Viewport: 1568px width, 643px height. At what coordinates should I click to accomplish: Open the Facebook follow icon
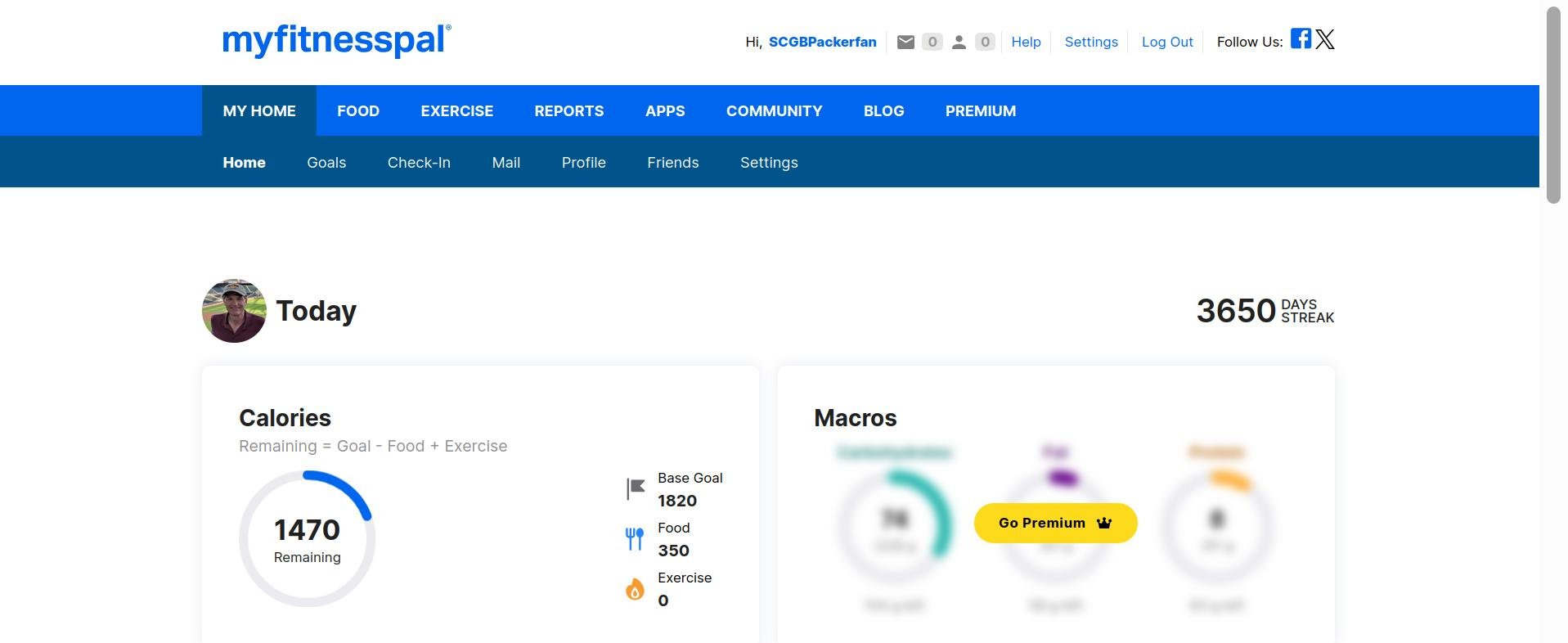[1301, 38]
